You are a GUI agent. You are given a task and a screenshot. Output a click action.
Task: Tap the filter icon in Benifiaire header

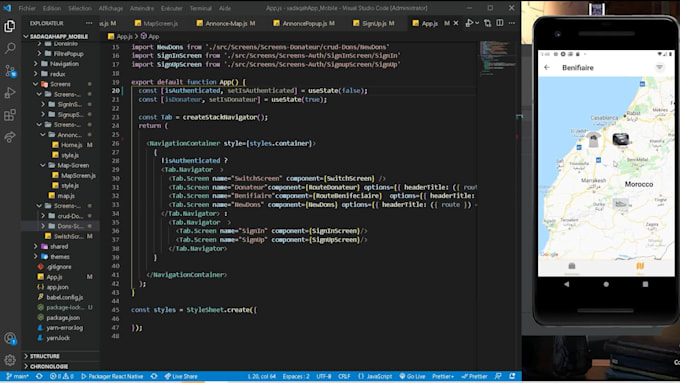tap(660, 67)
